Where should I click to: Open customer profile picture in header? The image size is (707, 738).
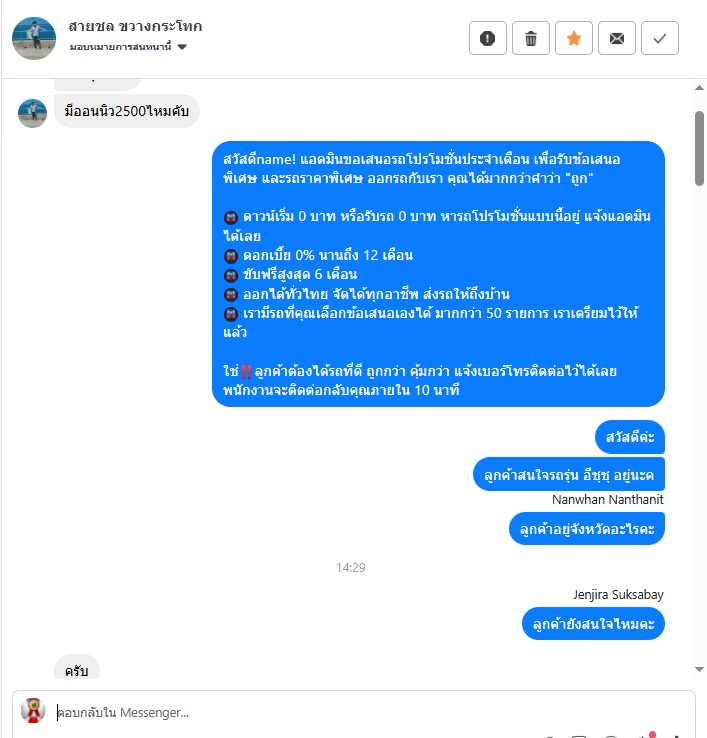(34, 39)
